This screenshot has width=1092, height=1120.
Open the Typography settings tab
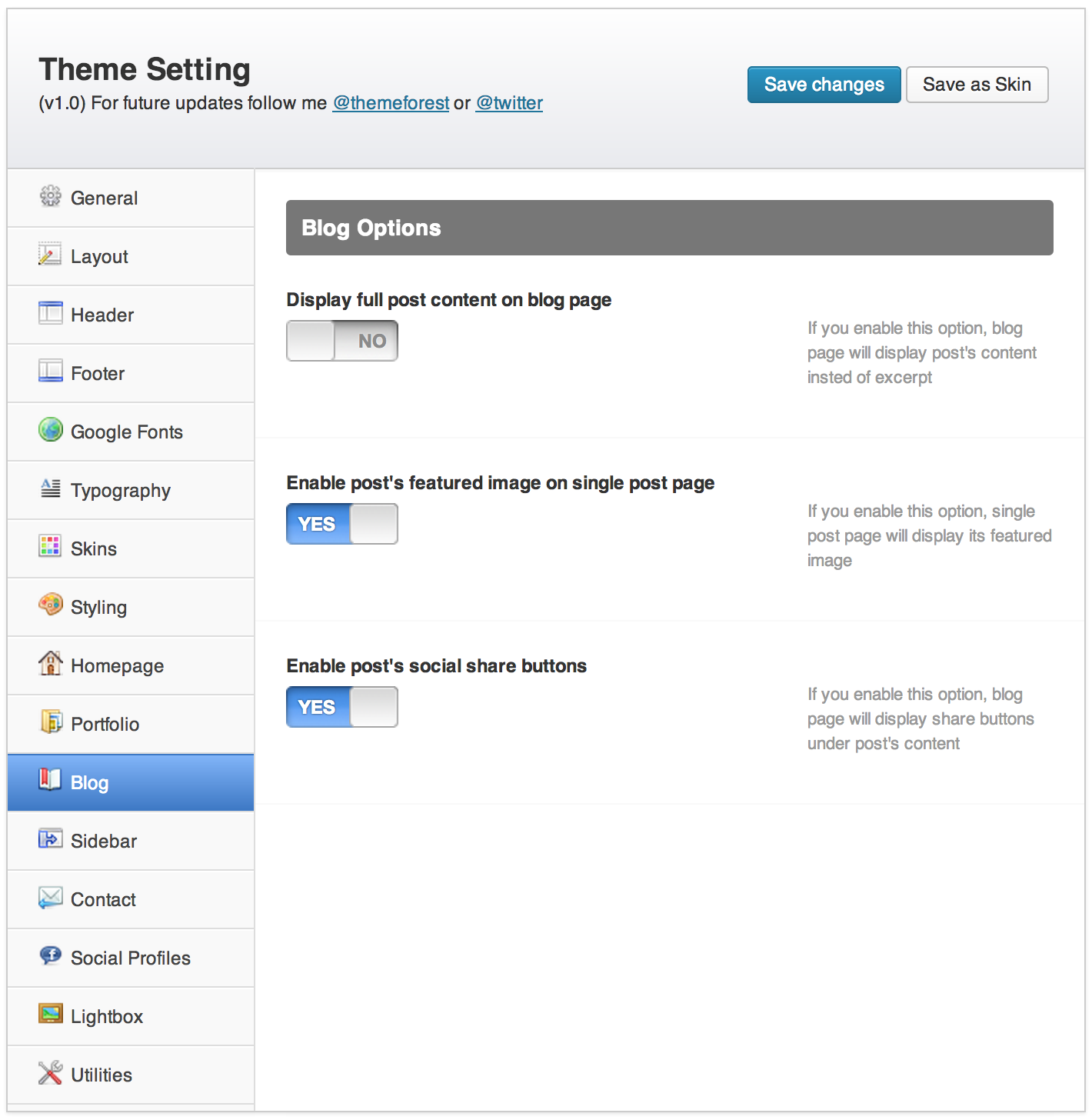point(121,491)
